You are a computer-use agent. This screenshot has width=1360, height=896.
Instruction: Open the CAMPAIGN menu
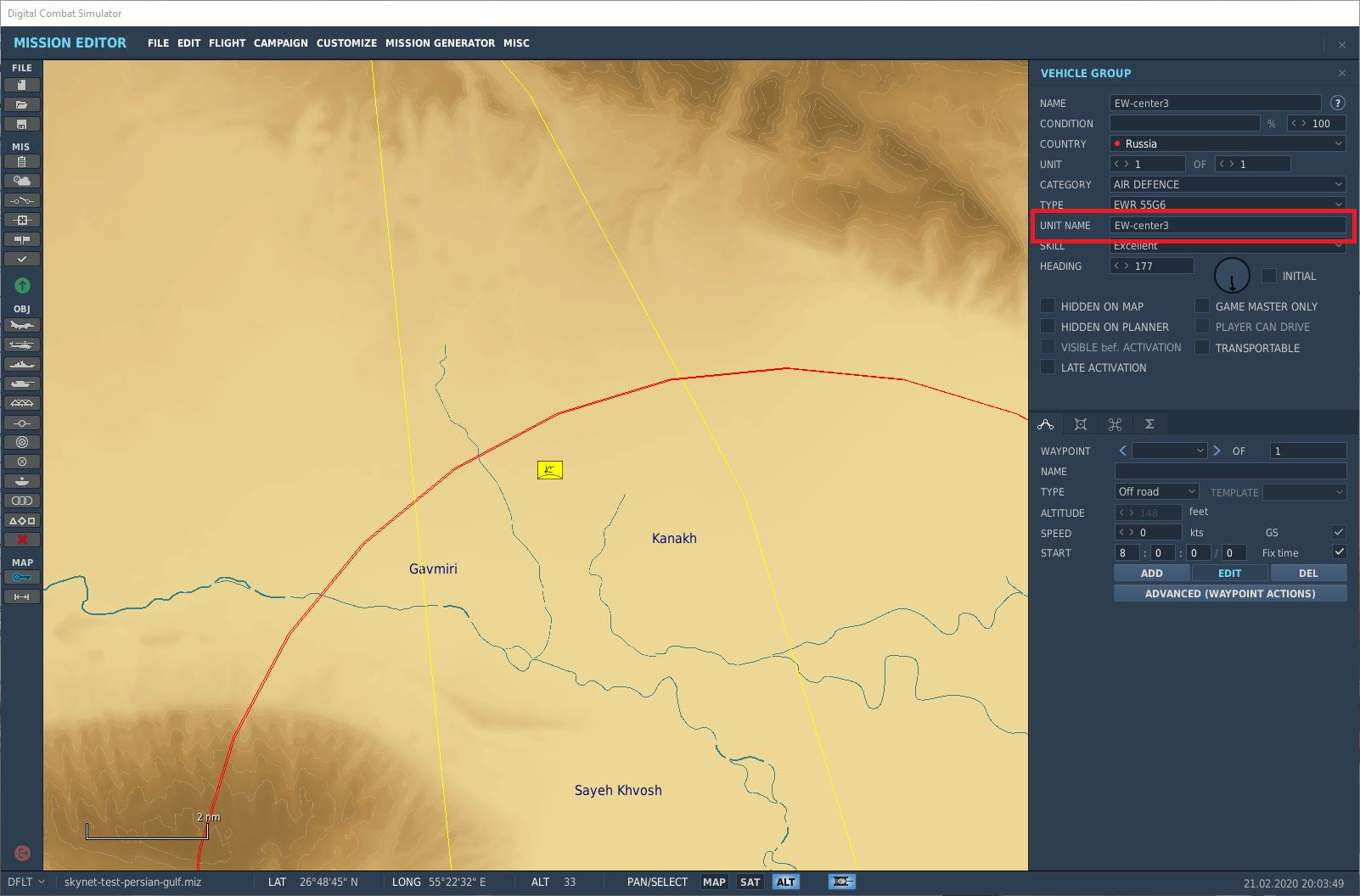pyautogui.click(x=280, y=43)
